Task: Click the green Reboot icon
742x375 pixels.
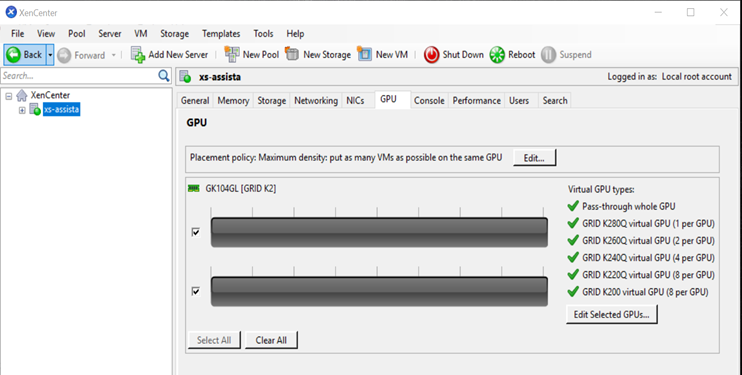Action: [x=497, y=55]
